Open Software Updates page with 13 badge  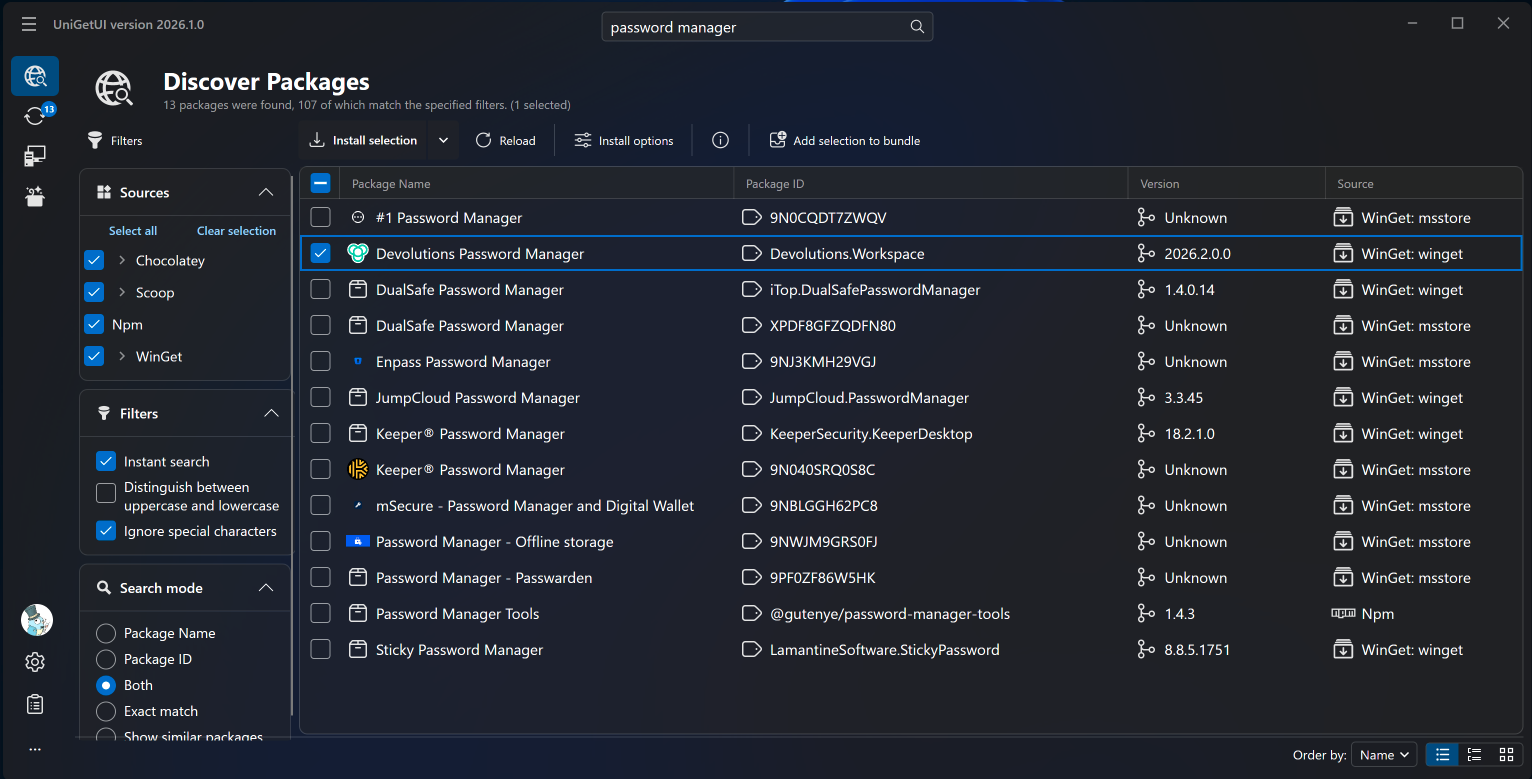click(35, 116)
